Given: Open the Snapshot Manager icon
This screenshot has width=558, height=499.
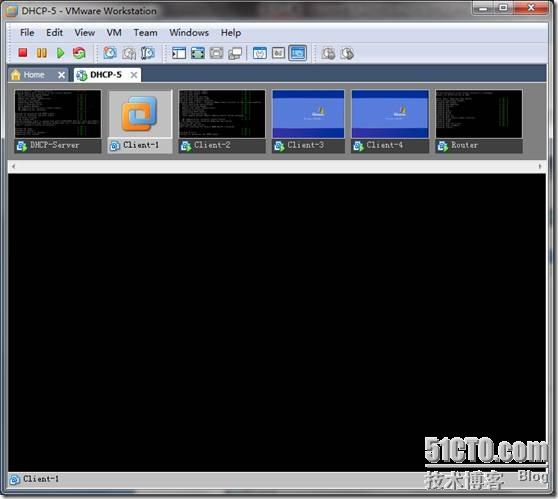Looking at the screenshot, I should [148, 53].
